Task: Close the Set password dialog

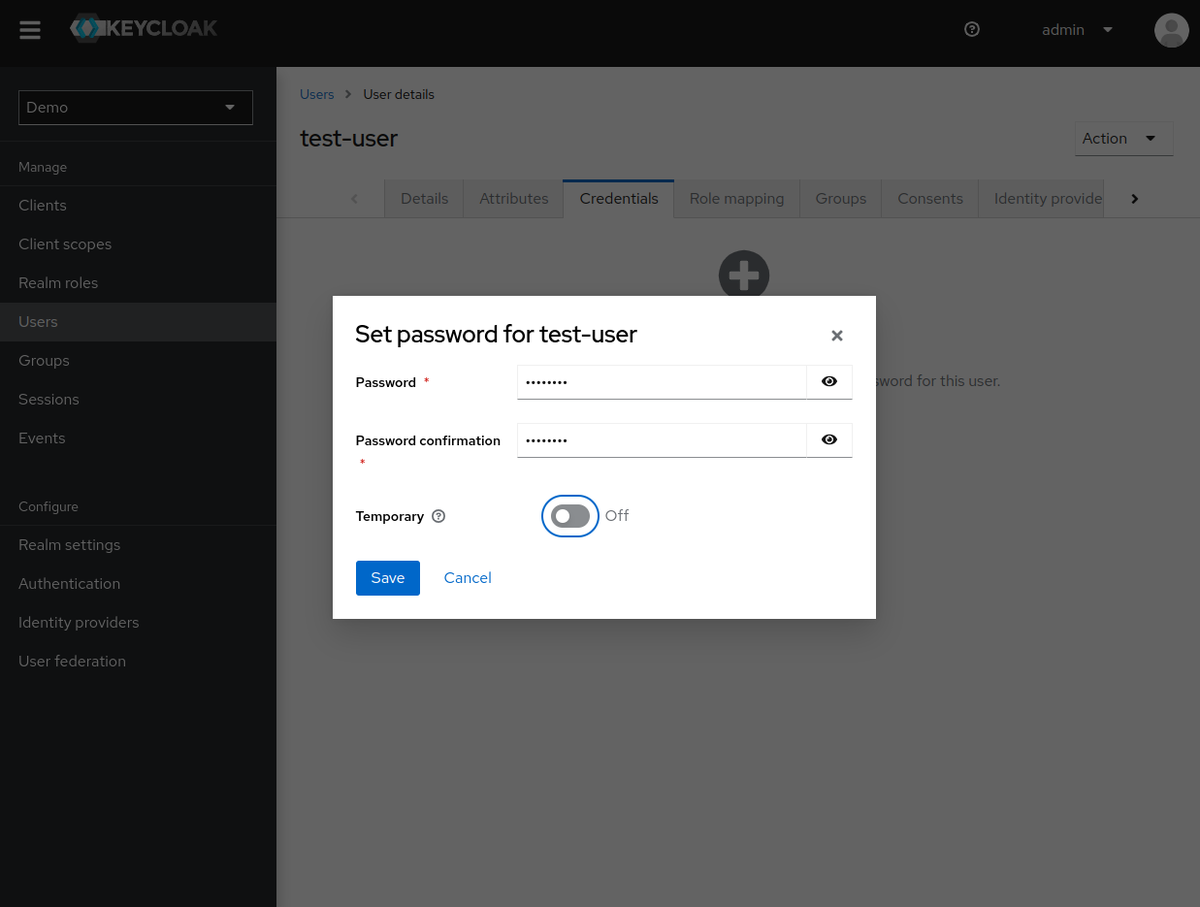Action: [x=836, y=335]
